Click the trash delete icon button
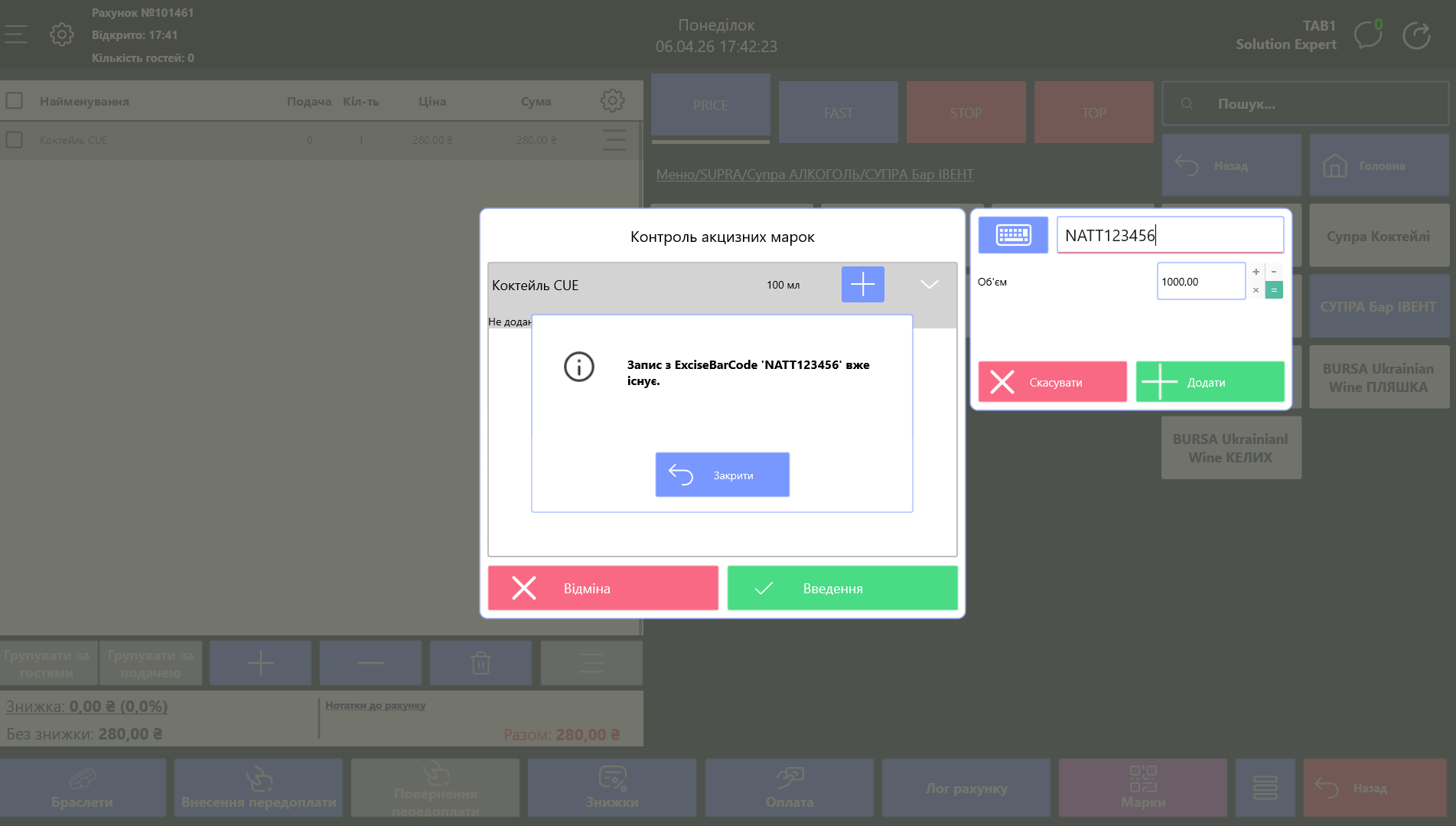This screenshot has height=826, width=1456. point(480,663)
